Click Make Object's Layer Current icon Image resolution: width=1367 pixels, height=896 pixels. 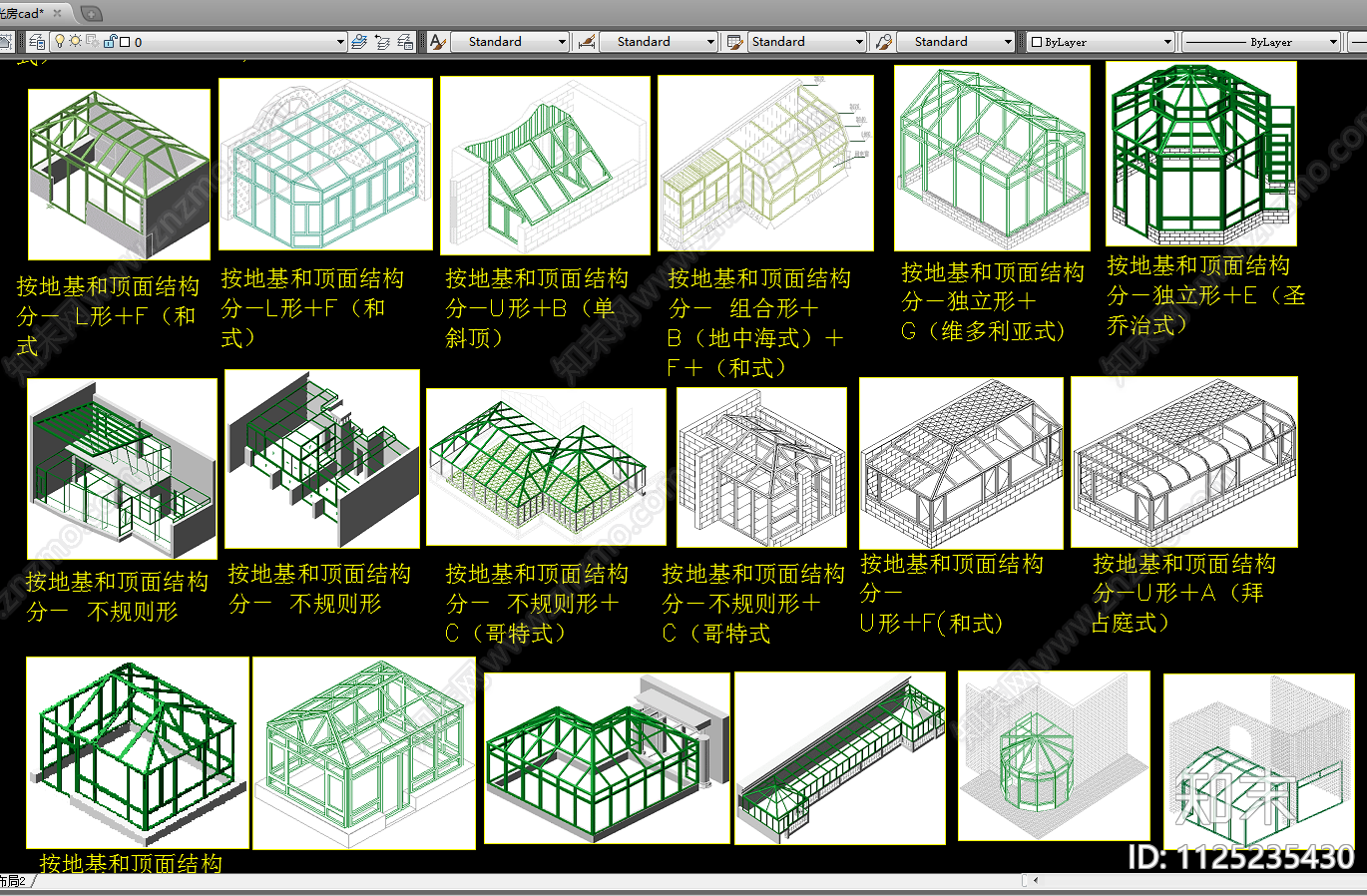pos(360,42)
